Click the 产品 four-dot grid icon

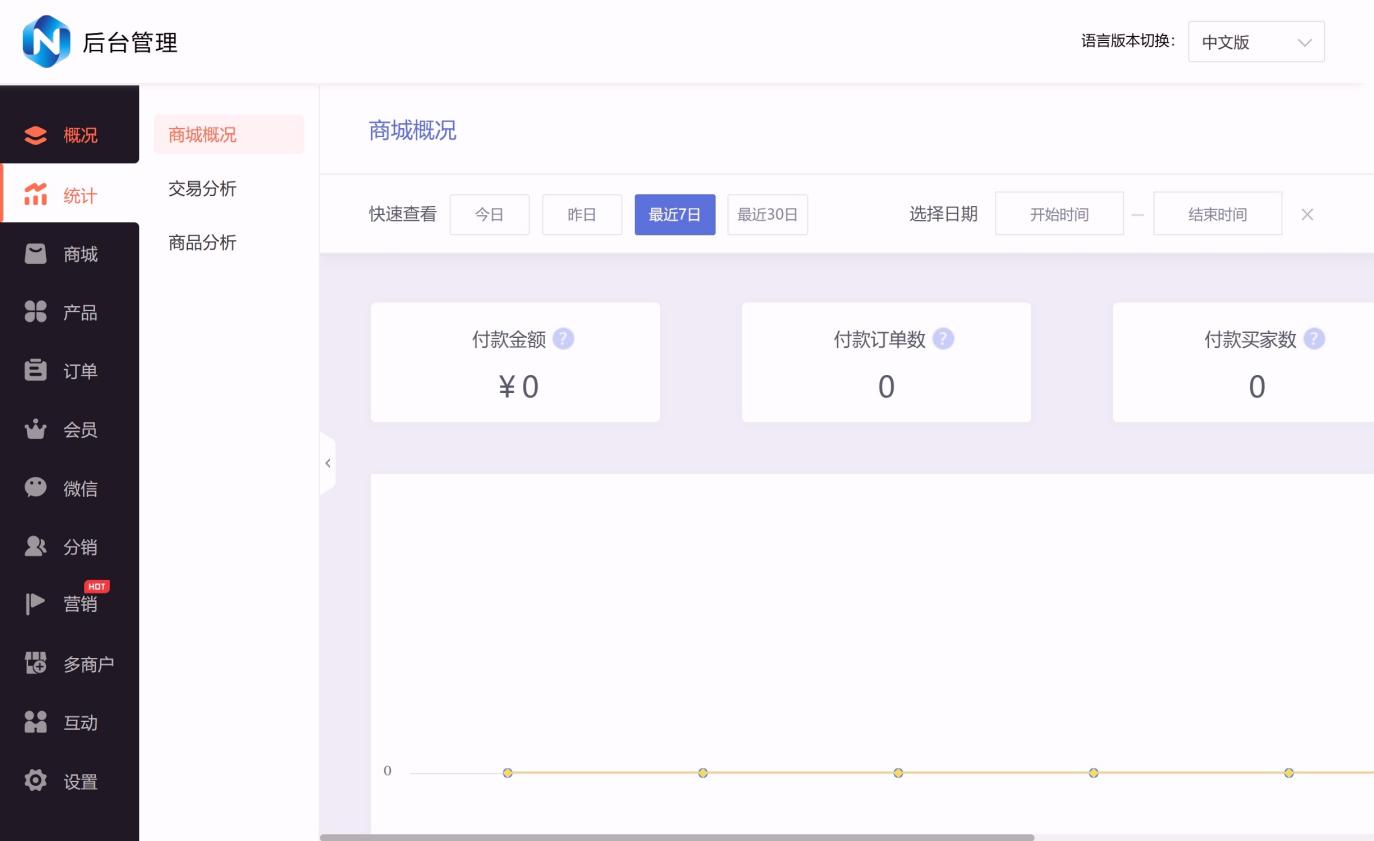pyautogui.click(x=36, y=313)
